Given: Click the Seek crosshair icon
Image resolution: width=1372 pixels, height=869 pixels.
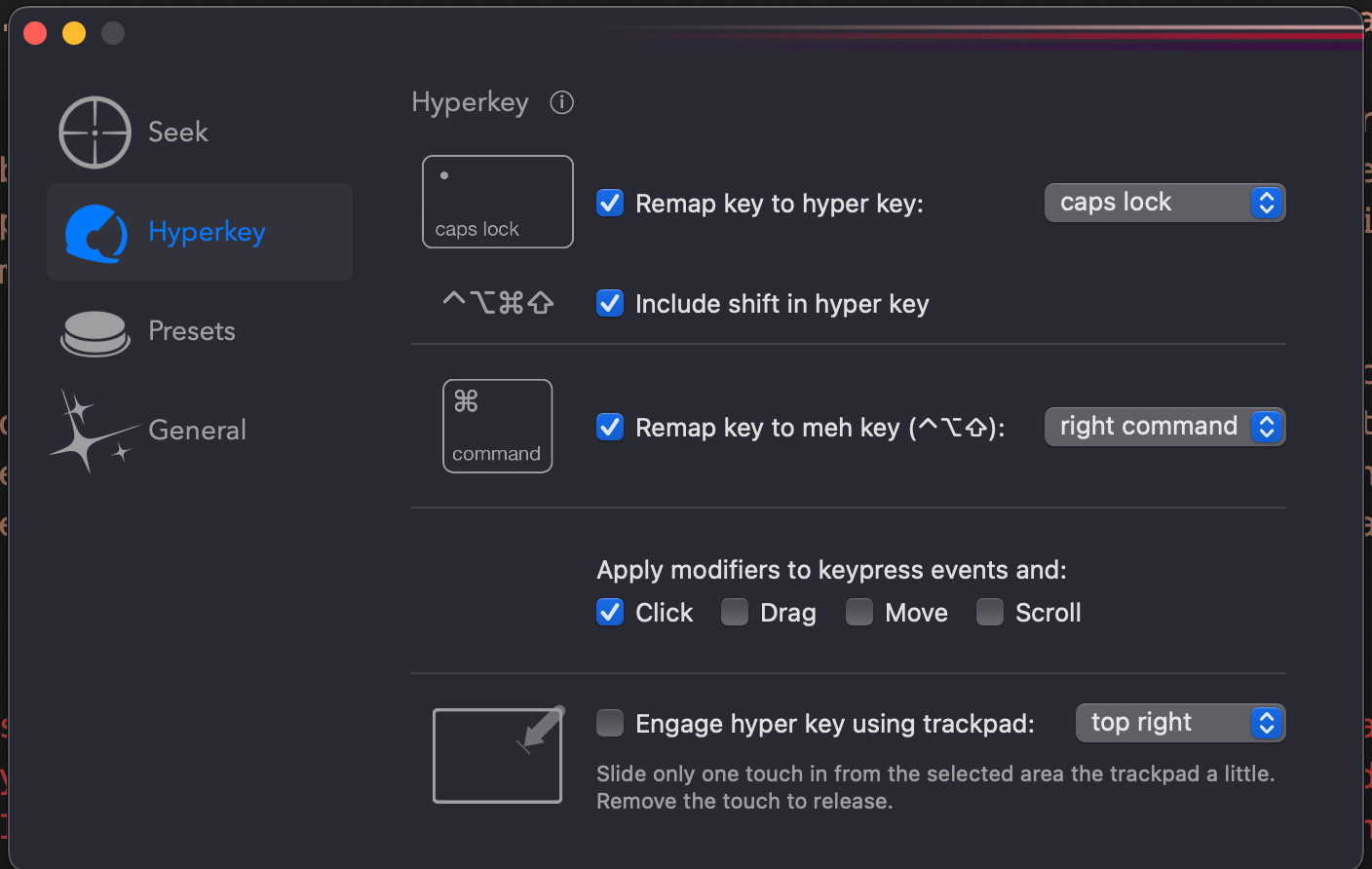Looking at the screenshot, I should (x=95, y=132).
